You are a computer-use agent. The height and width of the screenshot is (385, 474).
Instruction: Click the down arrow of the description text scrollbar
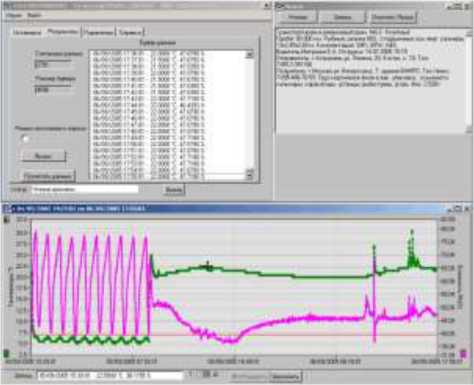click(x=469, y=130)
